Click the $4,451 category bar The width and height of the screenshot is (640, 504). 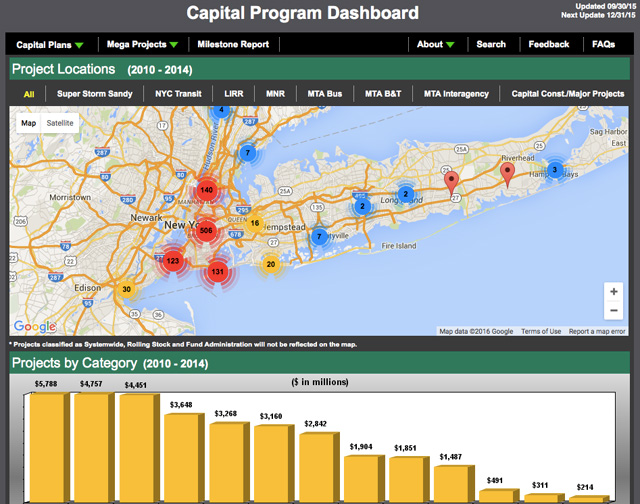pos(139,448)
